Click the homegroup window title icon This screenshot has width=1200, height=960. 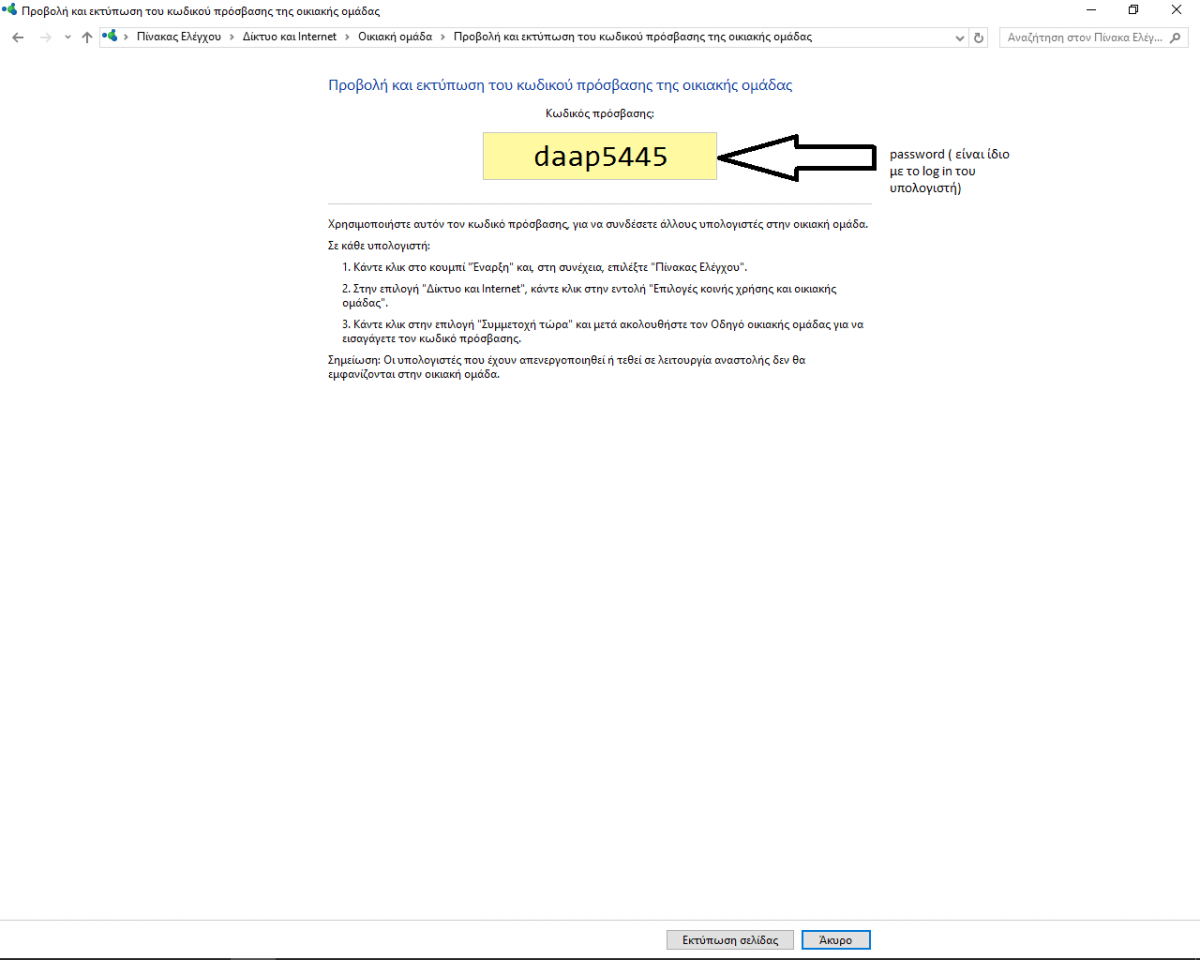coord(10,10)
